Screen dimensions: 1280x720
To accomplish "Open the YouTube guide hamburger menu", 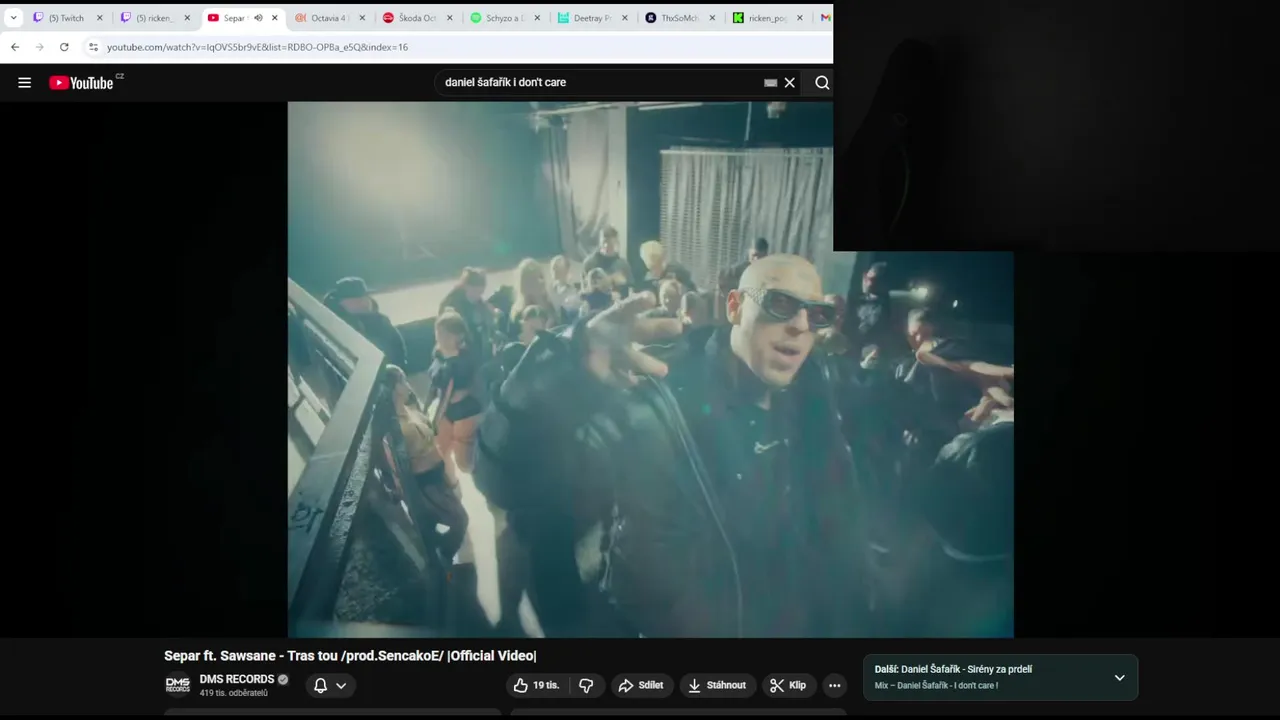I will [x=24, y=83].
